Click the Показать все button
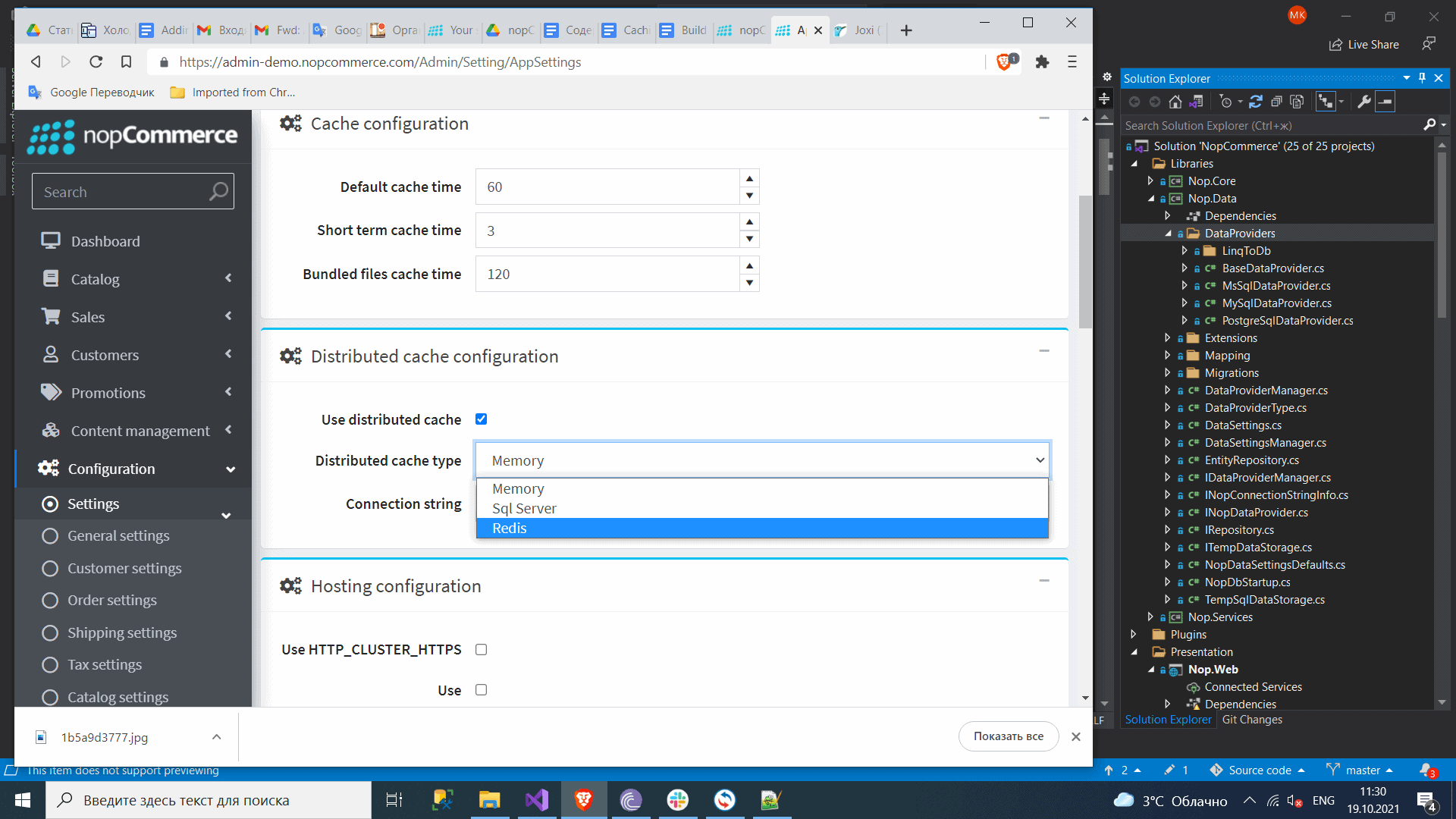The height and width of the screenshot is (819, 1456). 1009,736
